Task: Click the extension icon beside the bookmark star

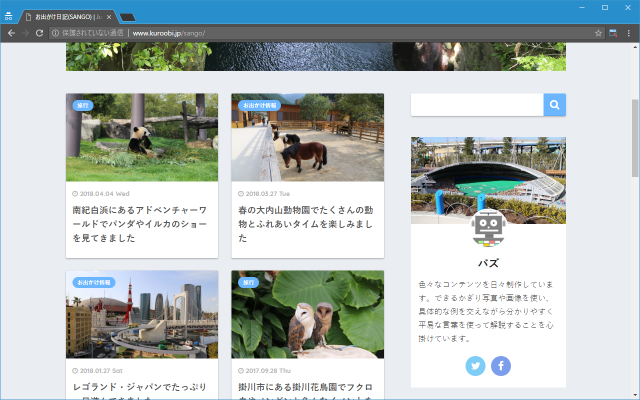Action: coord(613,33)
